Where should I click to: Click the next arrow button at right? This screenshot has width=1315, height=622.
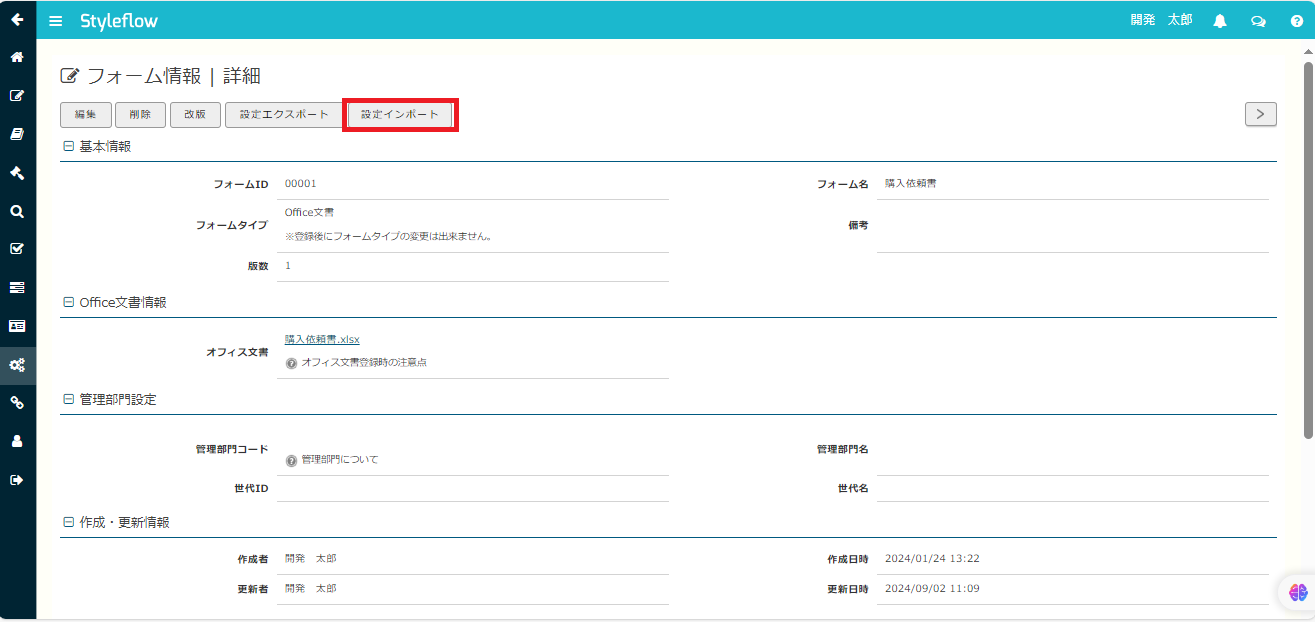coord(1260,114)
